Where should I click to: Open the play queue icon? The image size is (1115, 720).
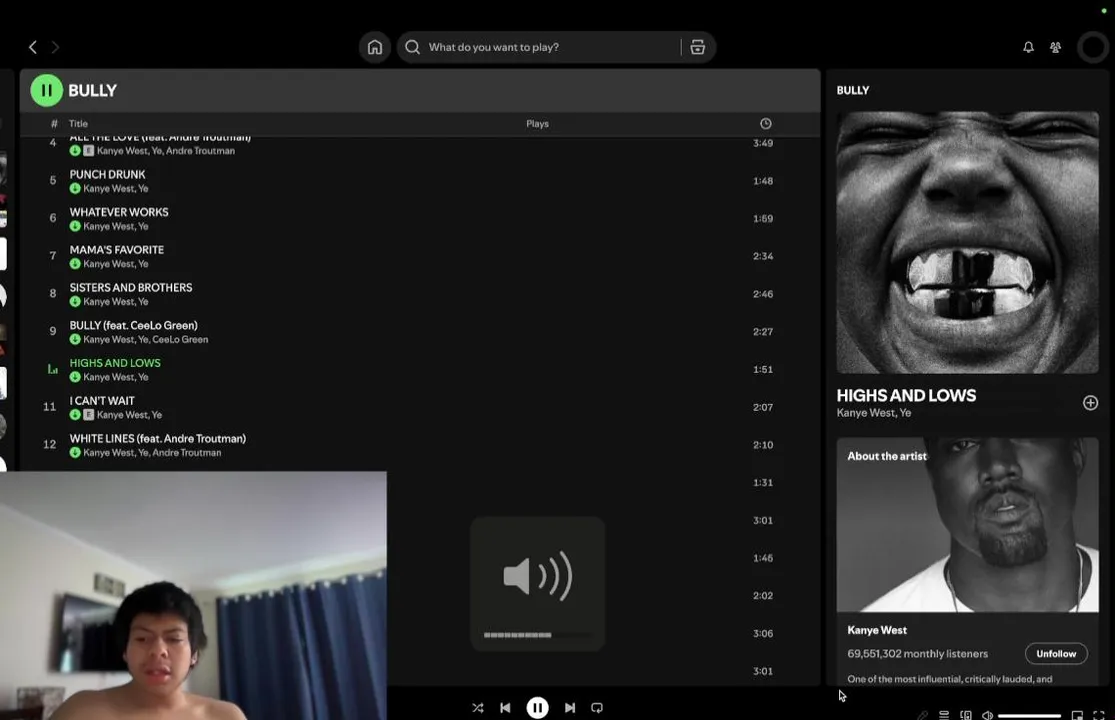click(944, 715)
